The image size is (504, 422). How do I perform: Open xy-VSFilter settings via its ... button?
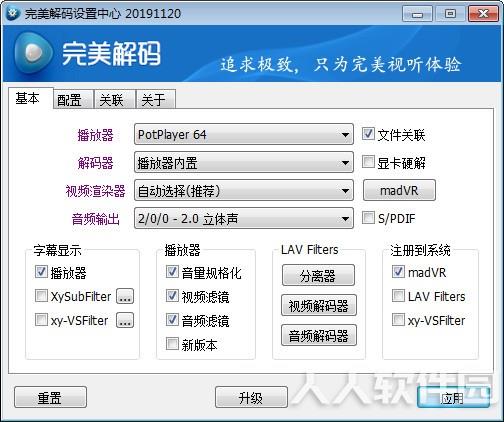point(125,320)
